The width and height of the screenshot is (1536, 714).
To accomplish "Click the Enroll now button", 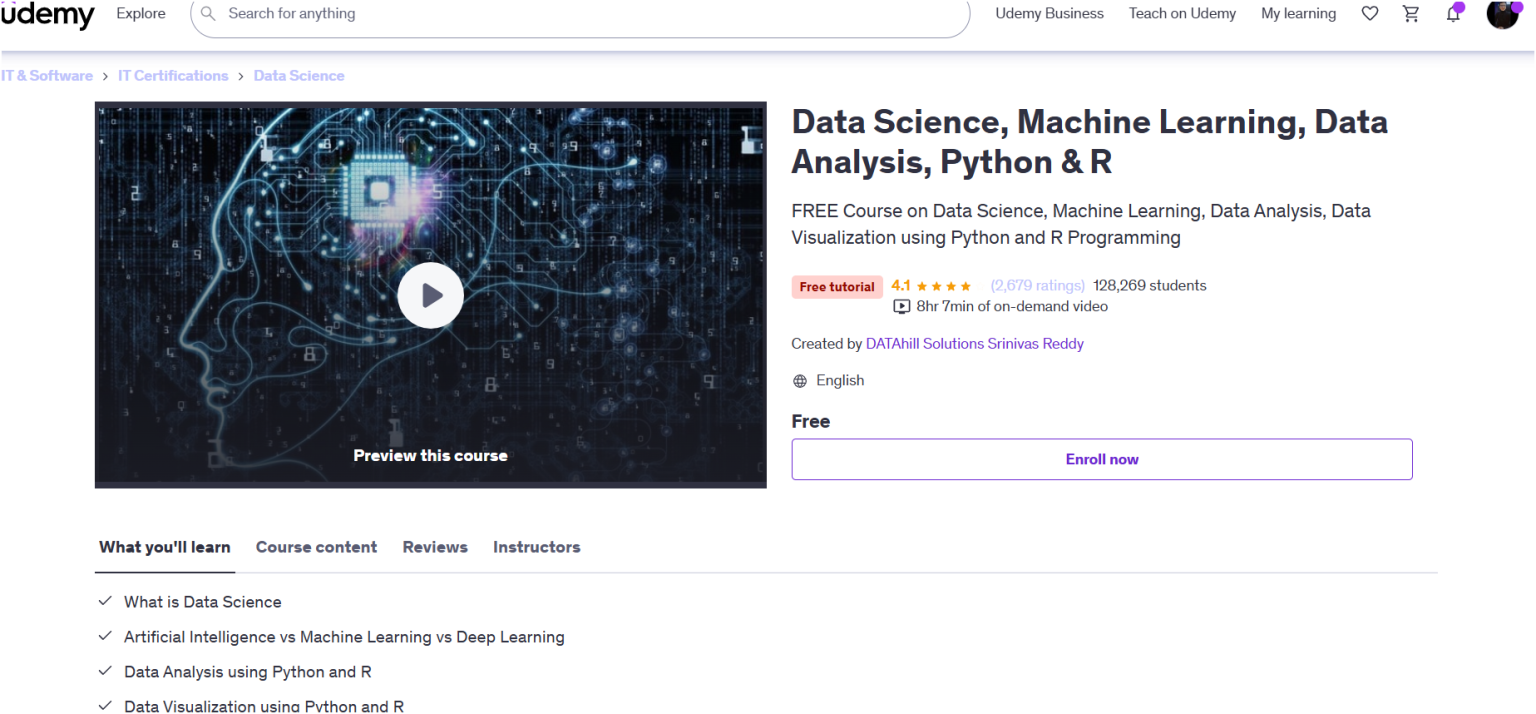I will [1101, 459].
